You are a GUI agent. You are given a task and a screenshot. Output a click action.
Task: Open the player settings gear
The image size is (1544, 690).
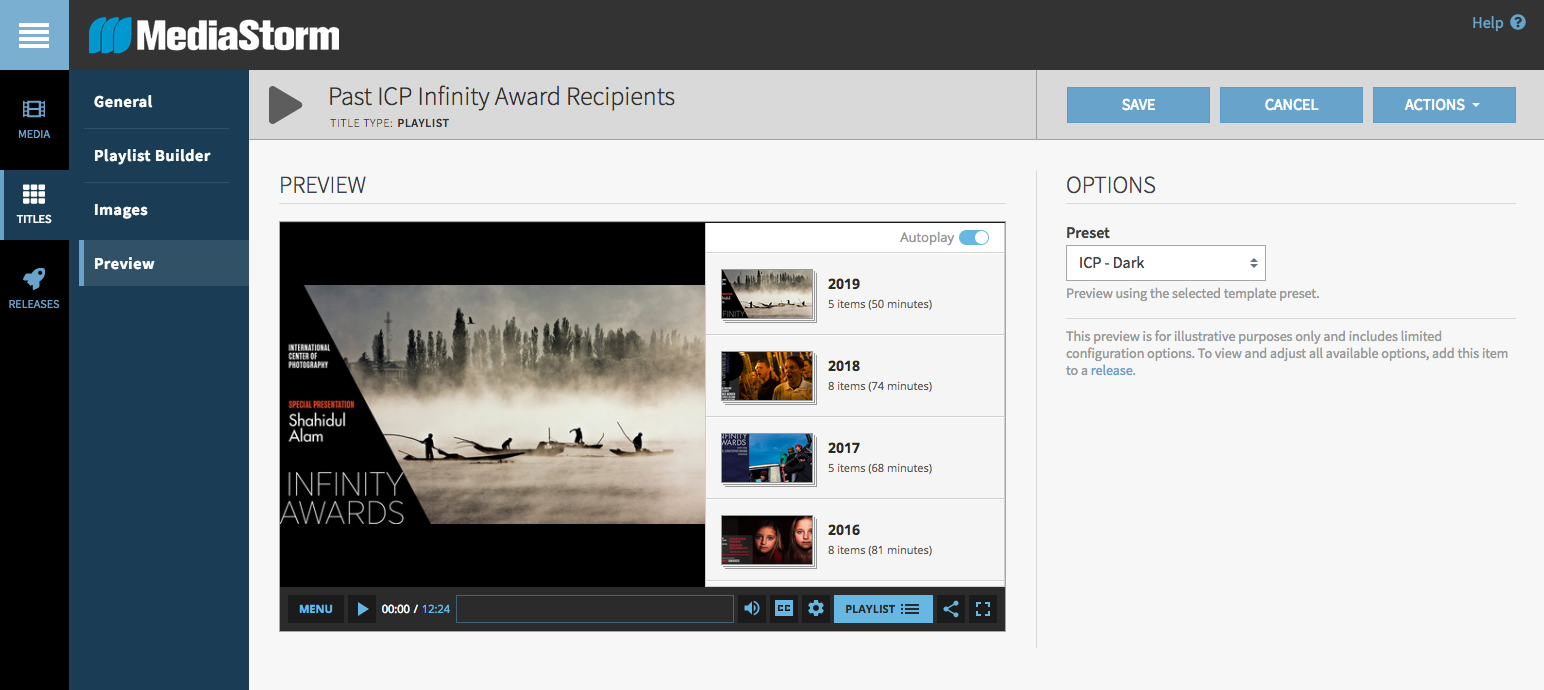[815, 608]
